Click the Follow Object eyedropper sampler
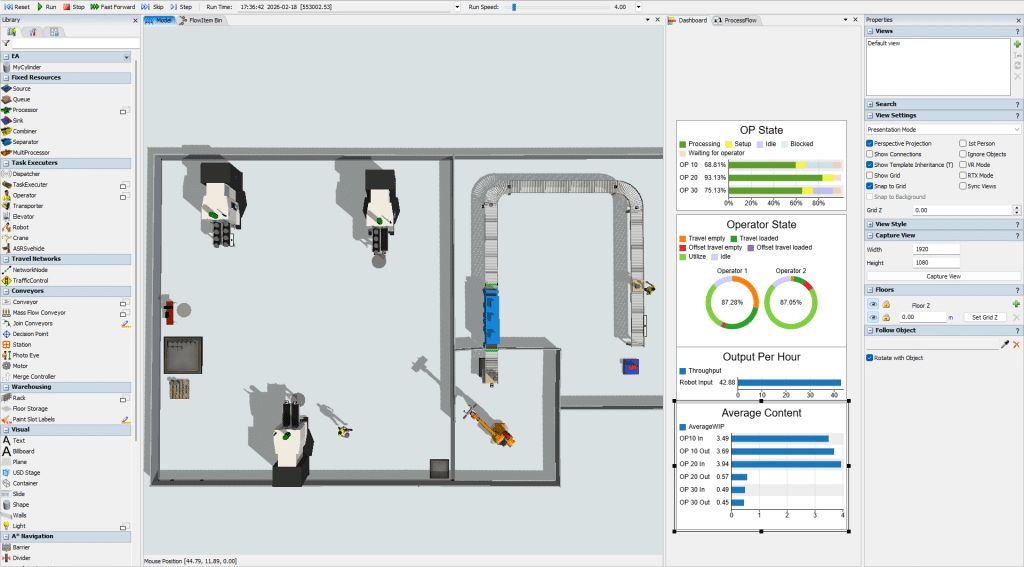Image resolution: width=1024 pixels, height=567 pixels. click(1005, 344)
